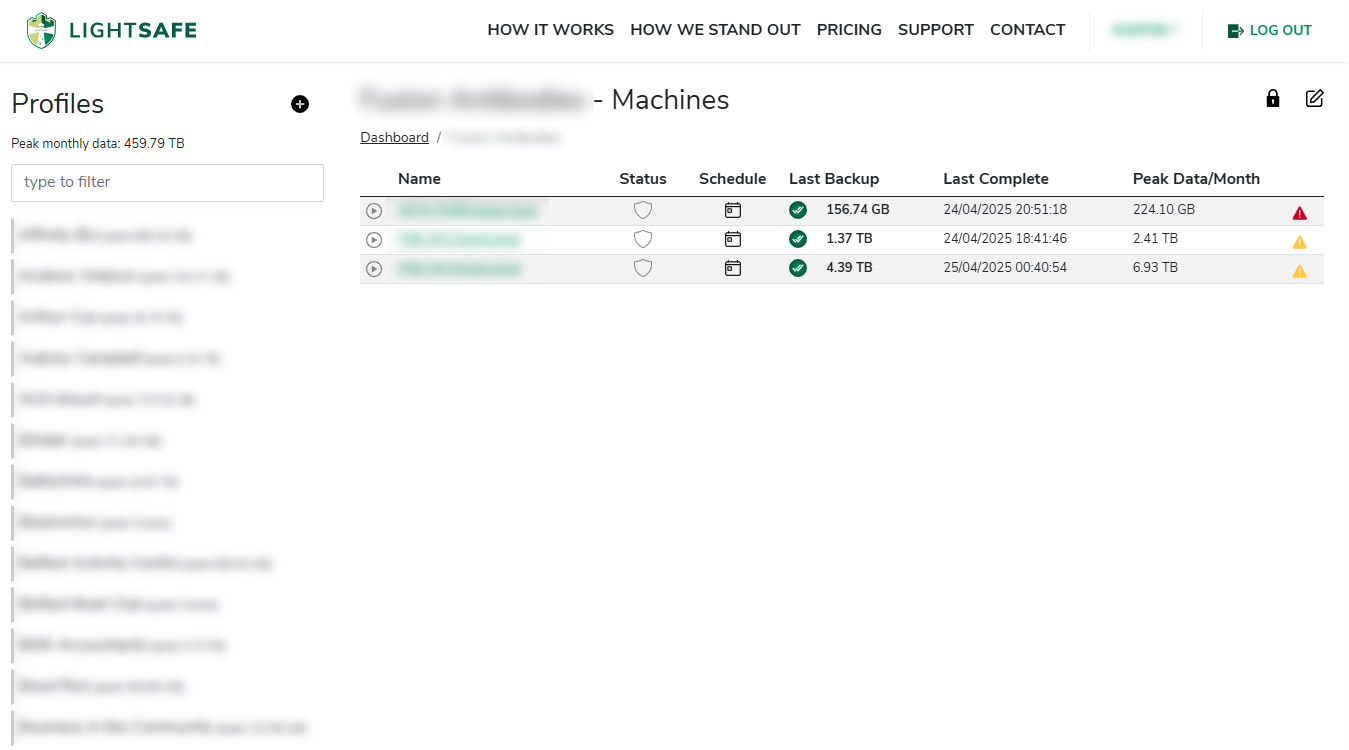This screenshot has width=1349, height=750.
Task: Open the user account dropdown in header
Action: pos(1145,30)
